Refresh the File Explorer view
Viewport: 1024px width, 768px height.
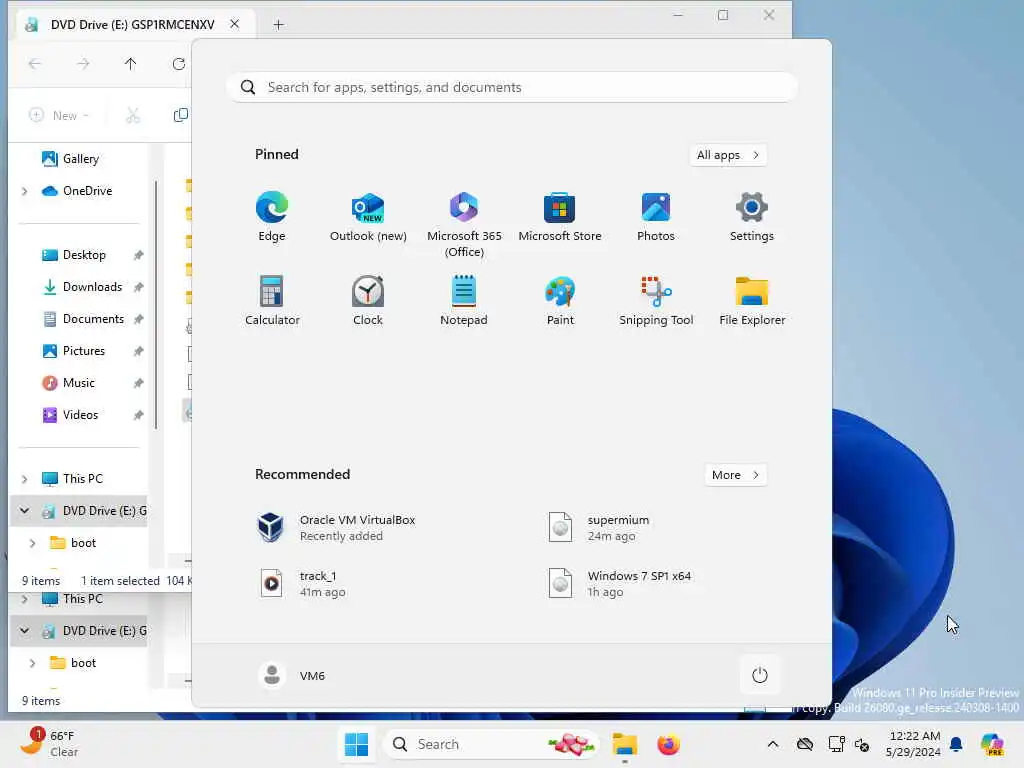178,64
